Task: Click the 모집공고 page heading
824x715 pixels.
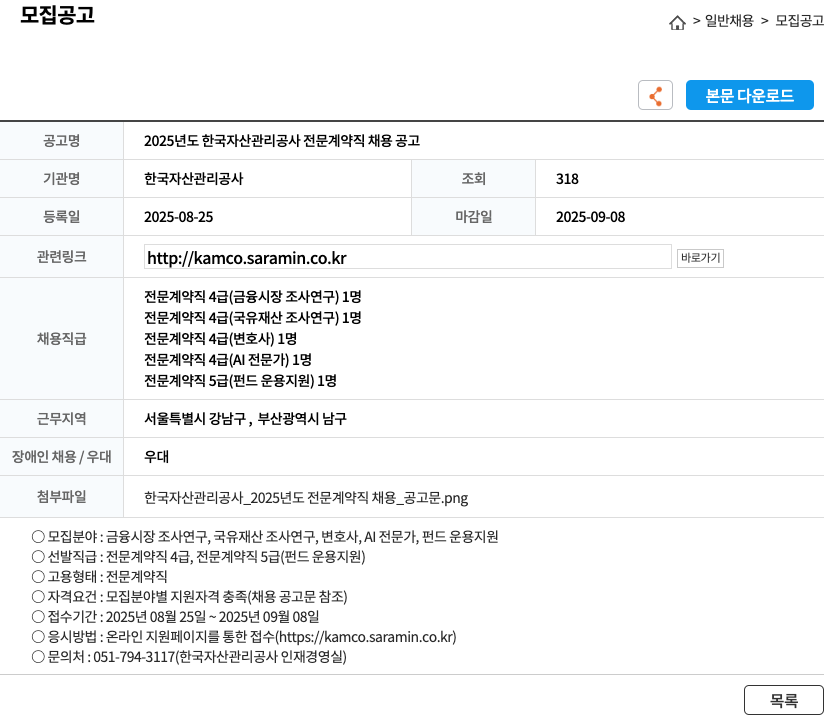Action: [57, 15]
